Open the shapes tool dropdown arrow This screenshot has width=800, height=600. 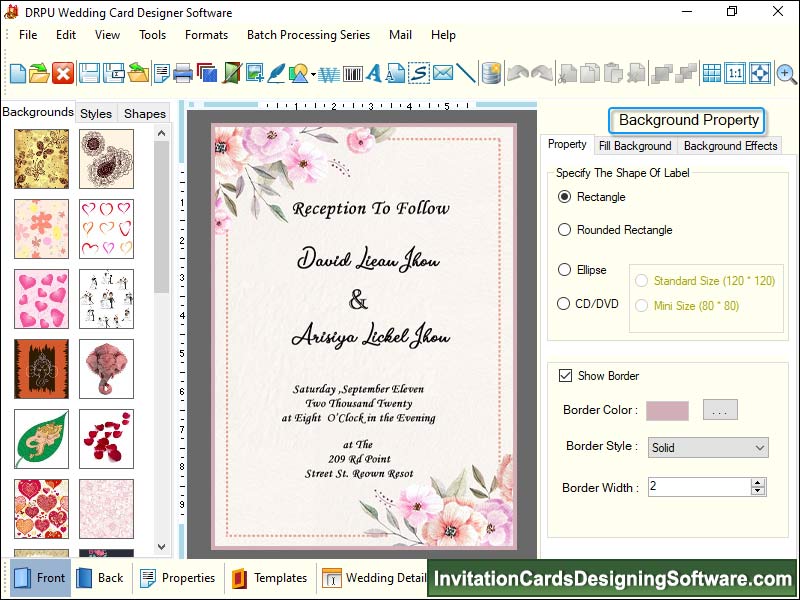click(x=313, y=74)
